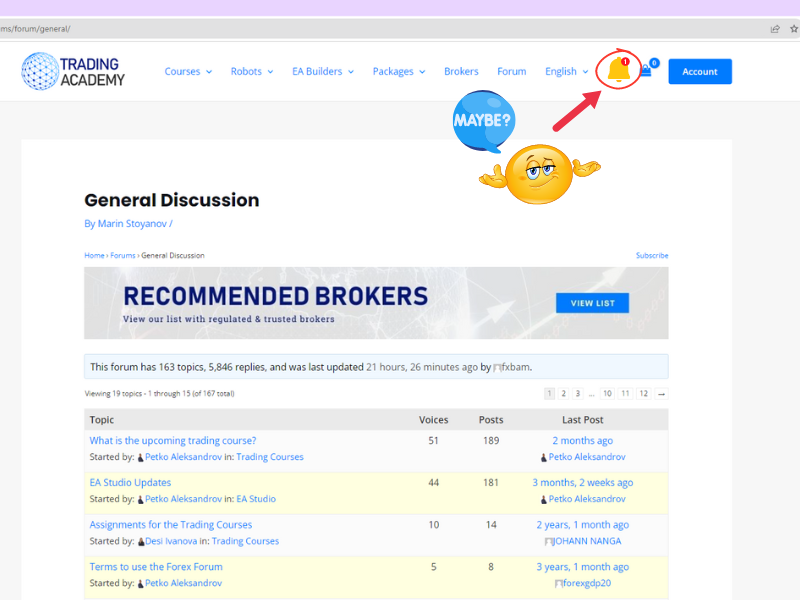Open Desi Ivanova profile link
This screenshot has width=800, height=600.
point(171,541)
